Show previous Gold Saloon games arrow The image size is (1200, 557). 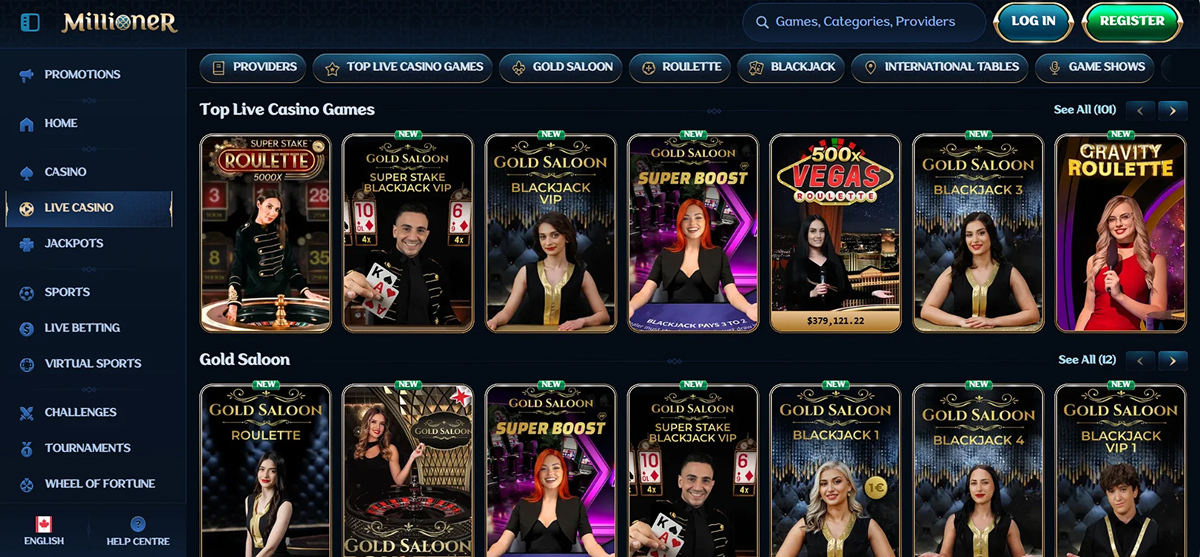(1141, 360)
